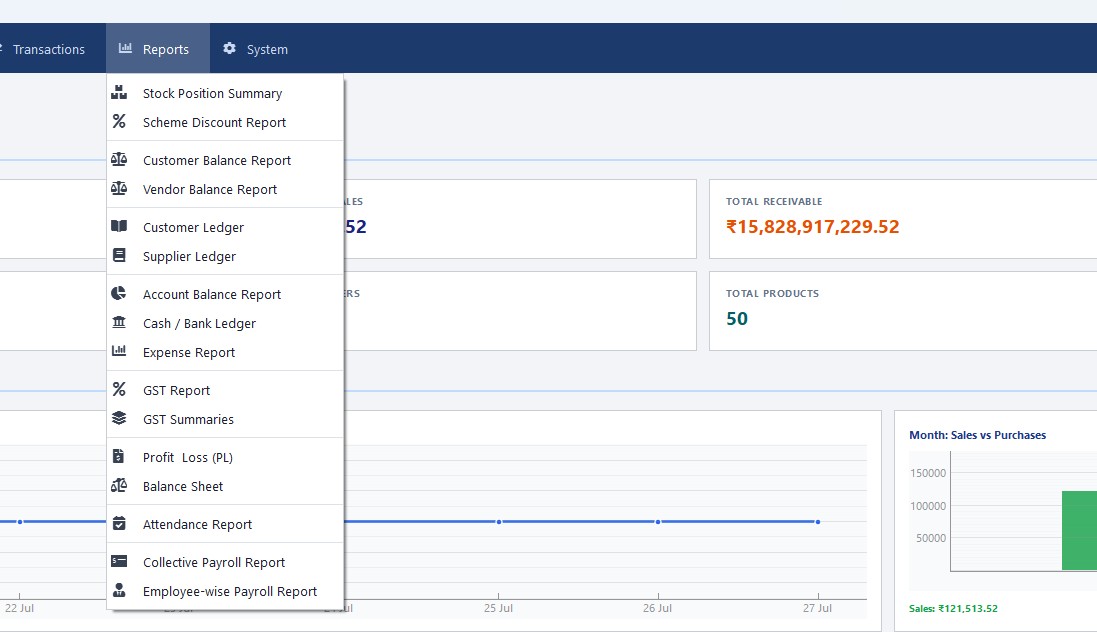This screenshot has height=632, width=1097.
Task: Open the Stock Position Summary report
Action: (x=225, y=93)
